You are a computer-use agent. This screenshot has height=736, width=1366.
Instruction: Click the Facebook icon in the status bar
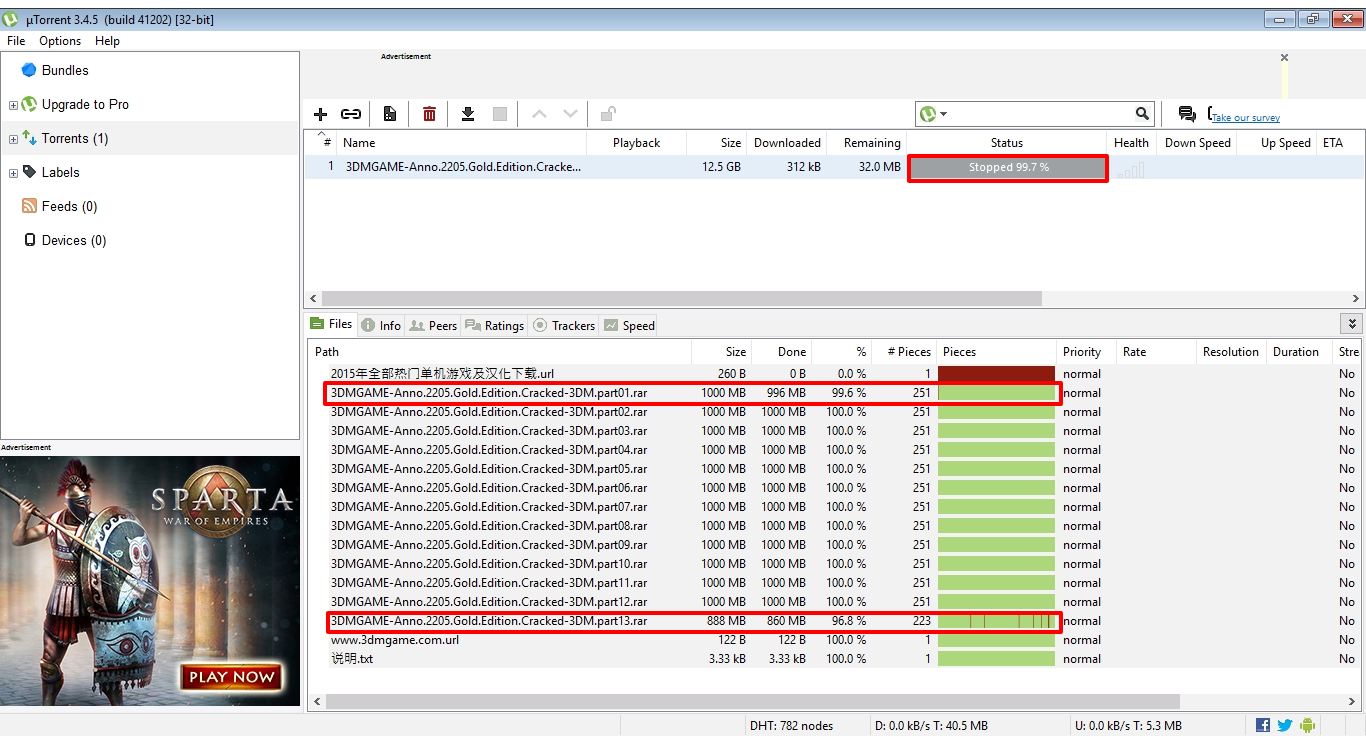coord(1263,724)
